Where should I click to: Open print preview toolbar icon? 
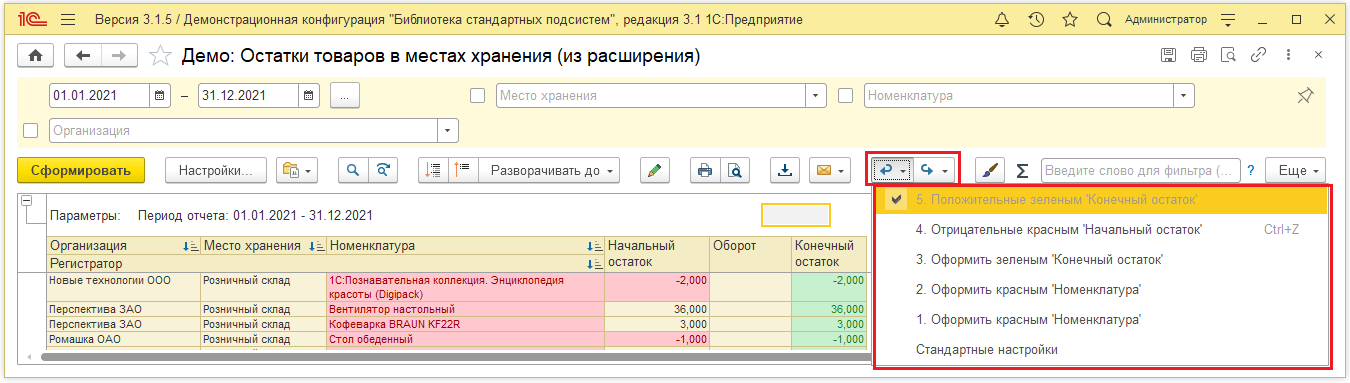pyautogui.click(x=734, y=170)
